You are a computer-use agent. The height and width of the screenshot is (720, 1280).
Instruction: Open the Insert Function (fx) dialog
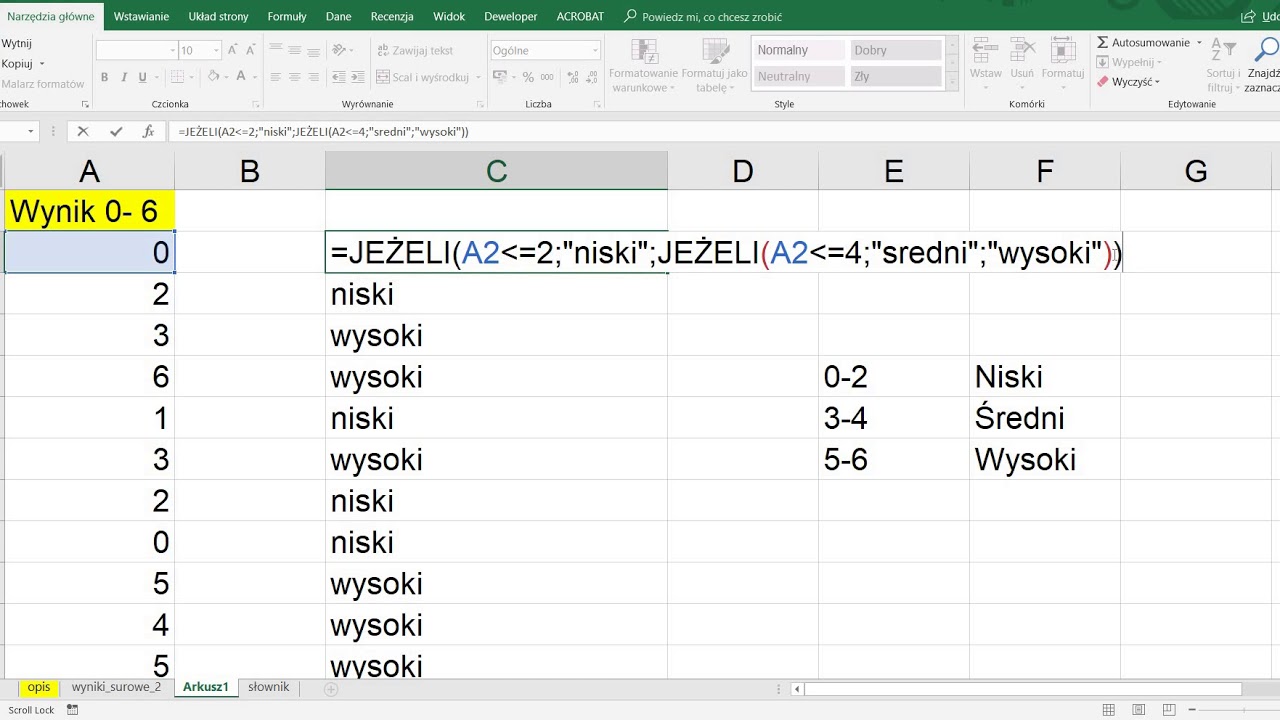tap(148, 131)
